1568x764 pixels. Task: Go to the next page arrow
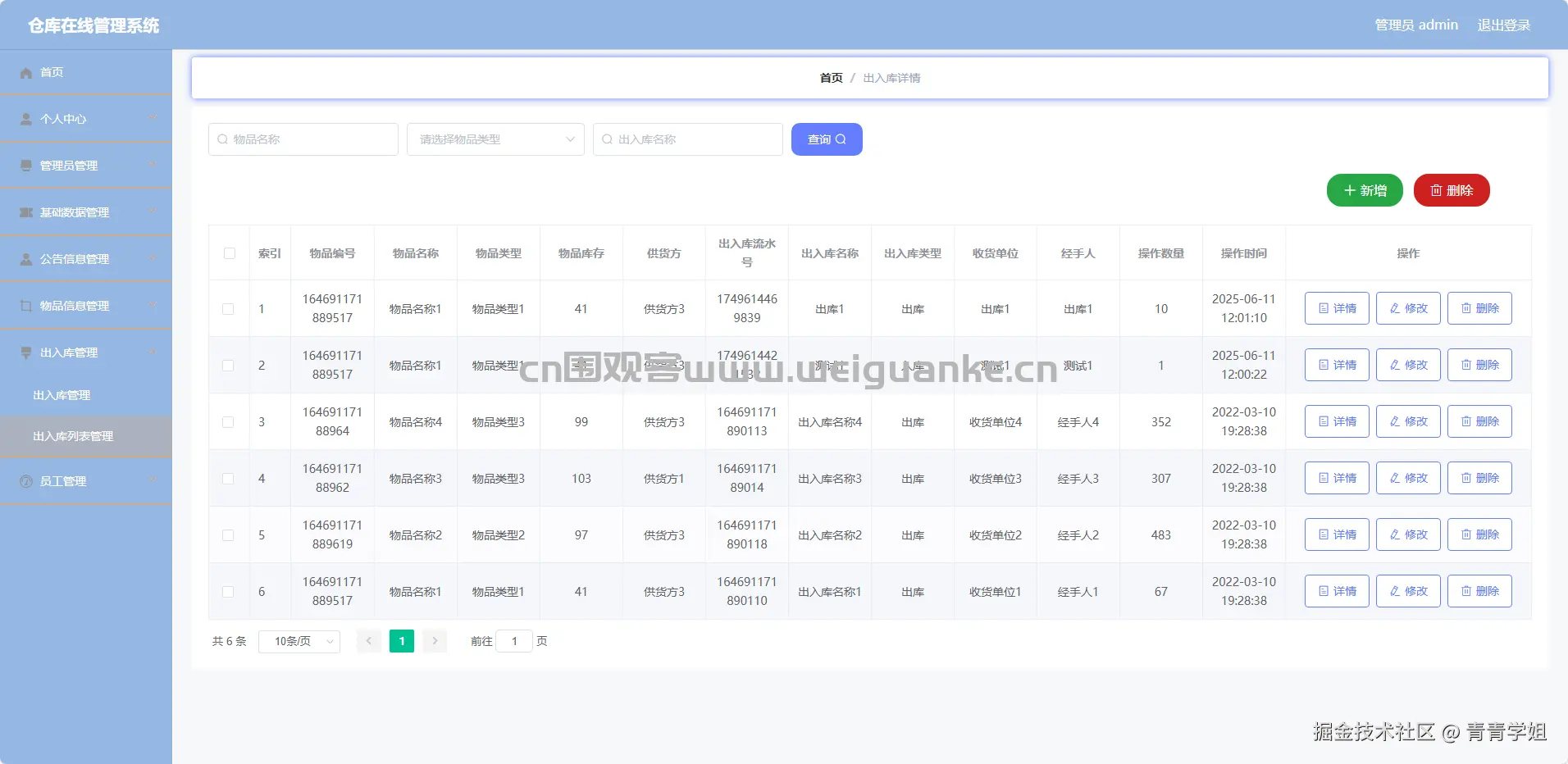[x=435, y=642]
